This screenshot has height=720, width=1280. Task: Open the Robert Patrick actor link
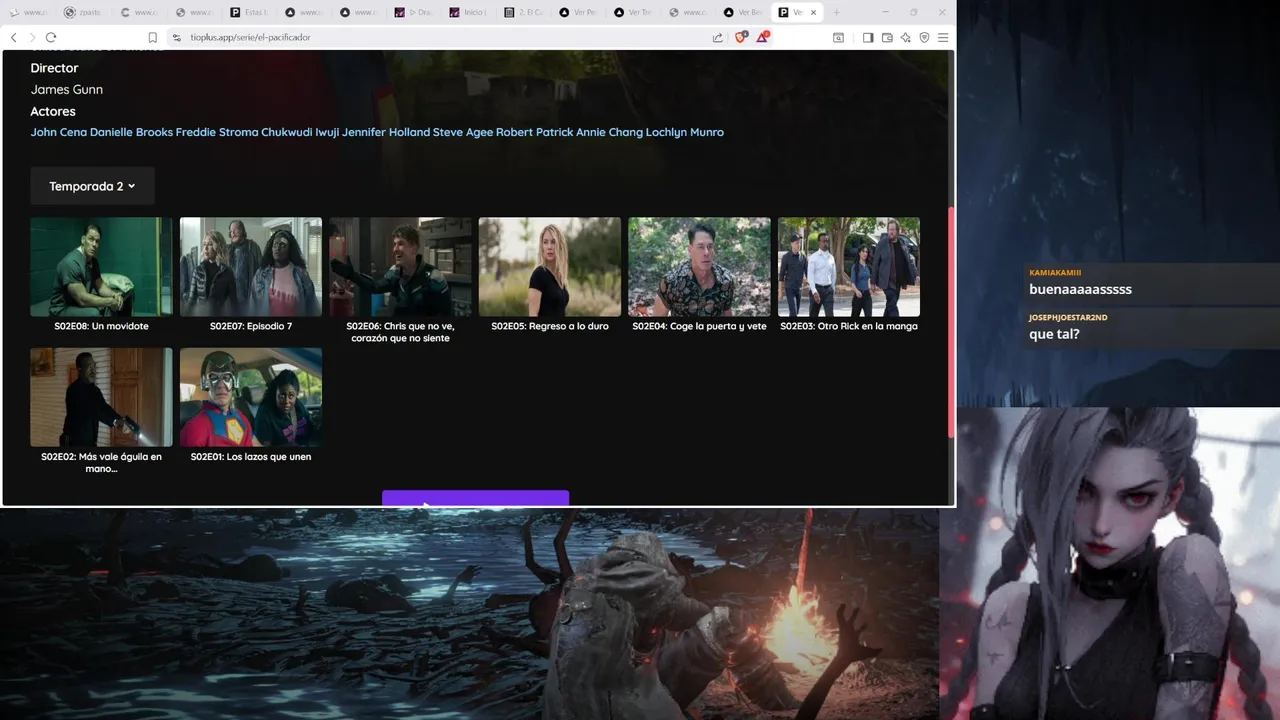[x=534, y=132]
